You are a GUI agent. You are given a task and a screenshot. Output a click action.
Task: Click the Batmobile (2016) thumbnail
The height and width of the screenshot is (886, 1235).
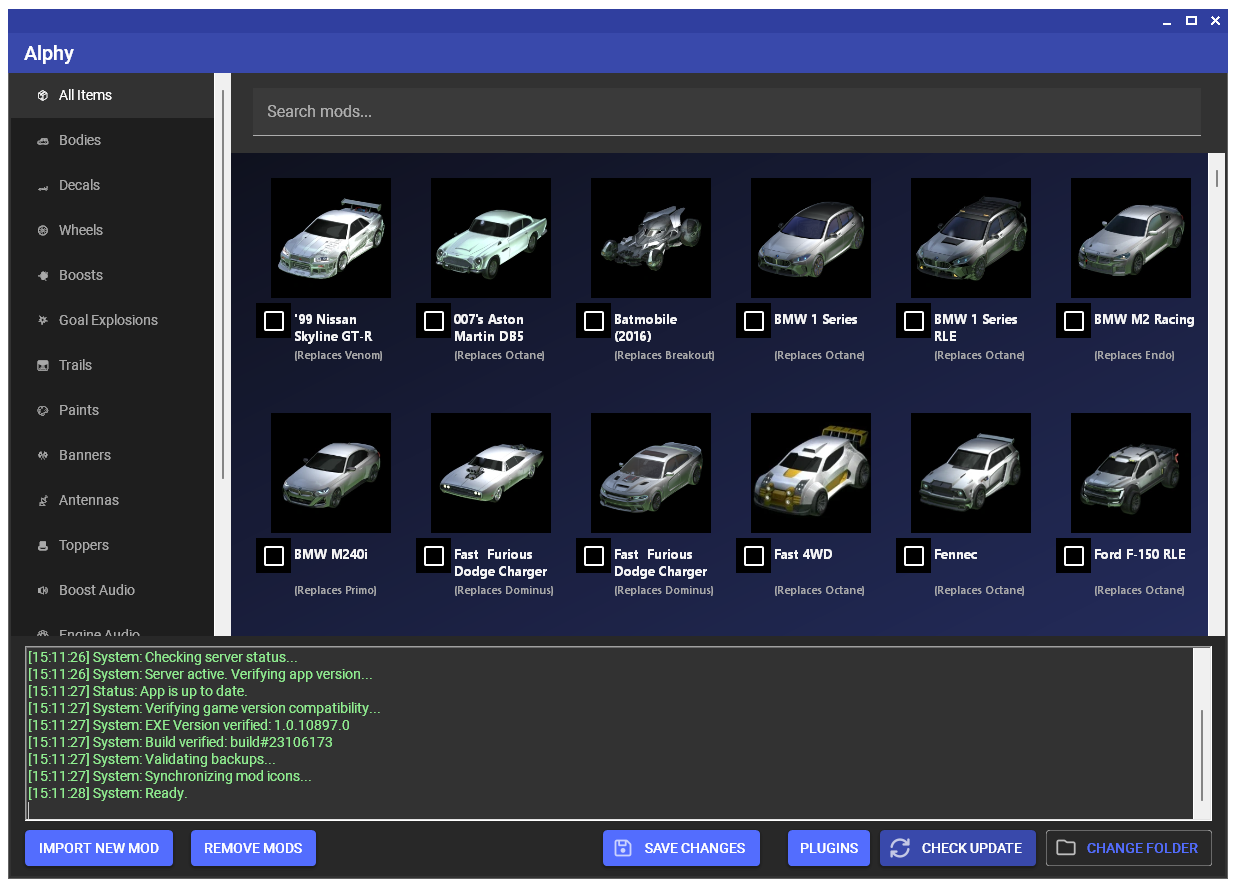(x=651, y=238)
